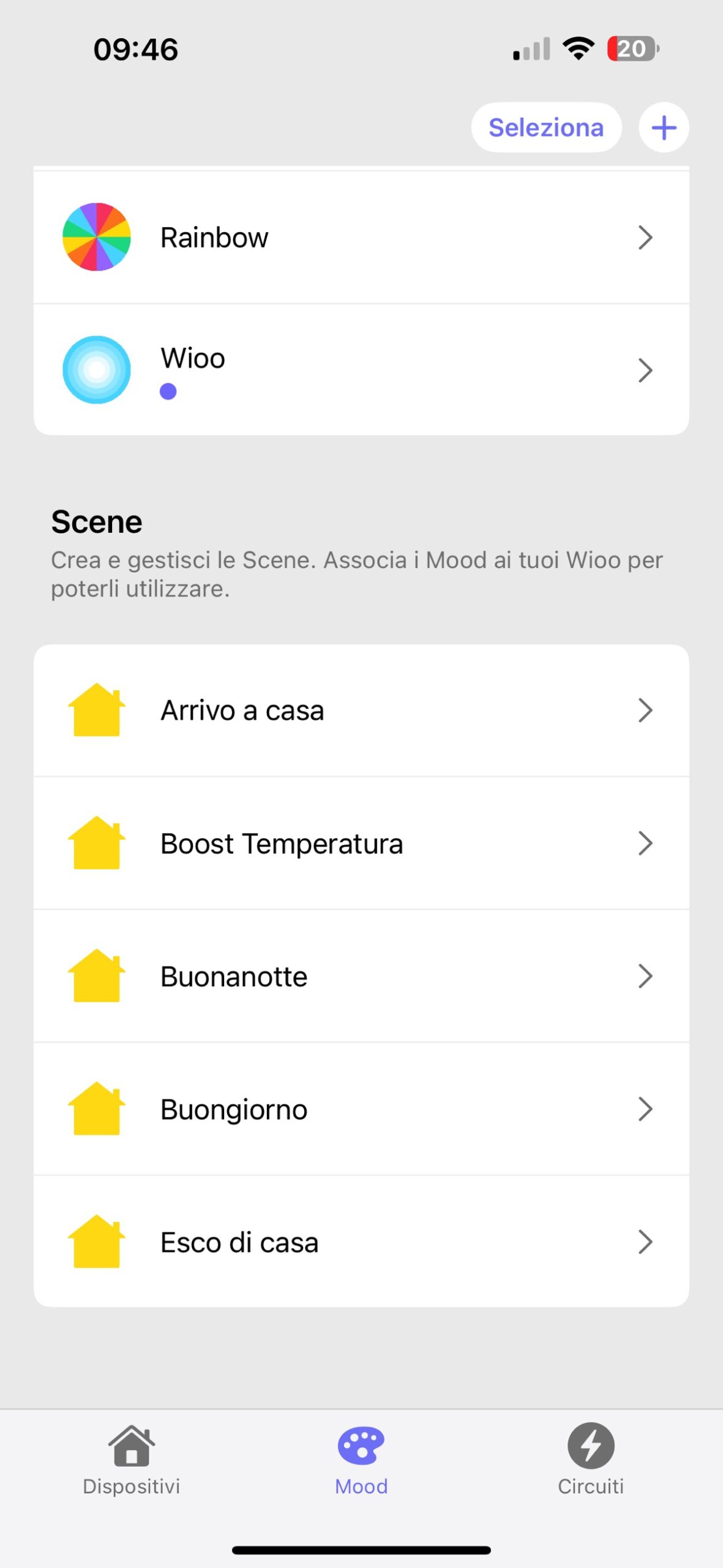
Task: Tap the Wi-Fi status icon
Action: [579, 48]
